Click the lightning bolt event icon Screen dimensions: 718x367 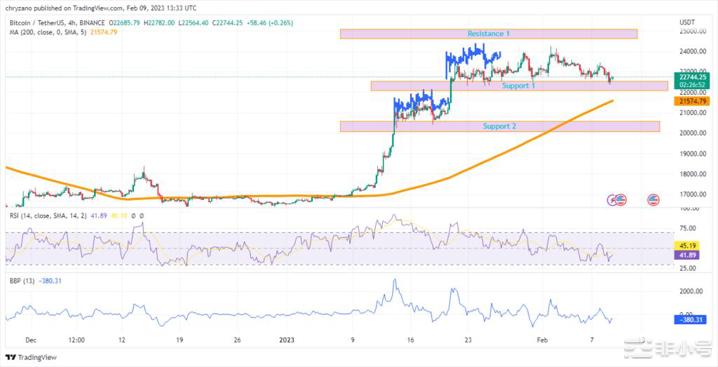(x=612, y=199)
